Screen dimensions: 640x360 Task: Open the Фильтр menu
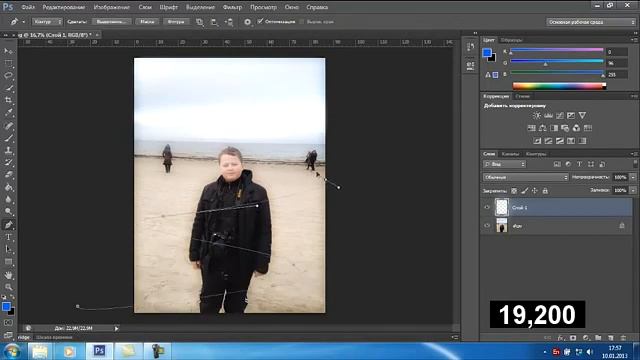(232, 7)
